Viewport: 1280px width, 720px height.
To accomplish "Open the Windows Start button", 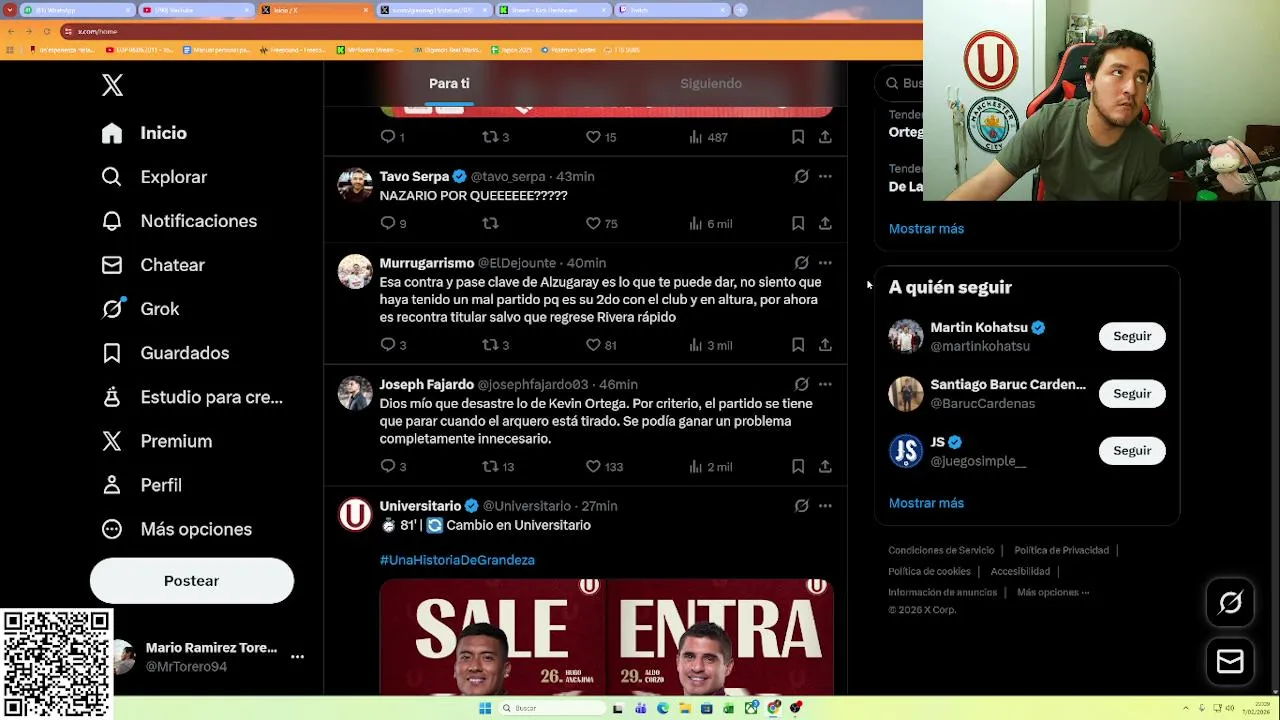I will coord(485,708).
